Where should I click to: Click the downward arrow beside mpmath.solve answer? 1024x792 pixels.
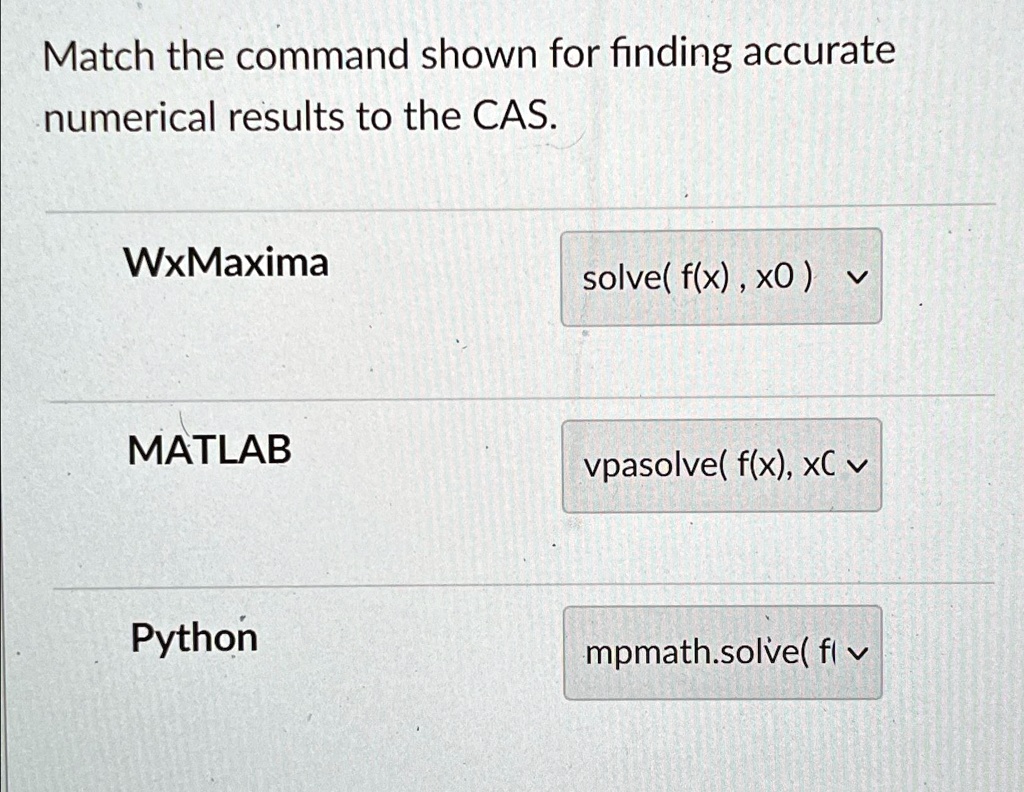pos(858,652)
